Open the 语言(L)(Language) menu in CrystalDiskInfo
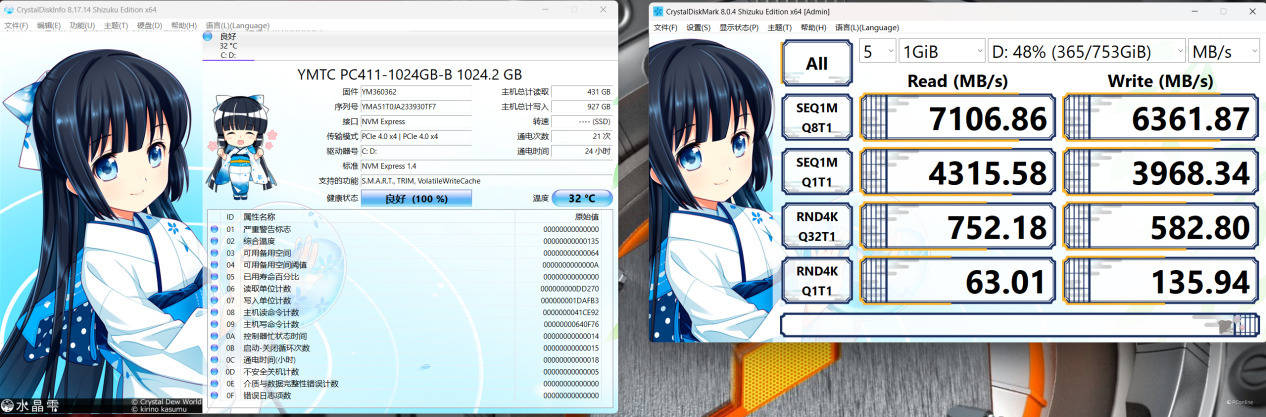 tap(237, 25)
